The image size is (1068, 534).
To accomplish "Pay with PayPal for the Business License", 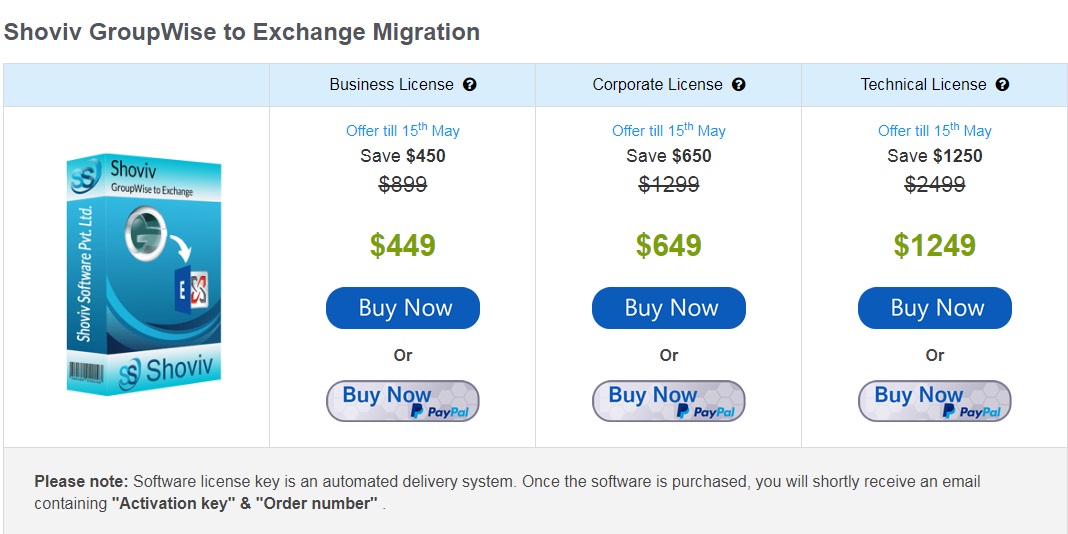I will point(403,401).
